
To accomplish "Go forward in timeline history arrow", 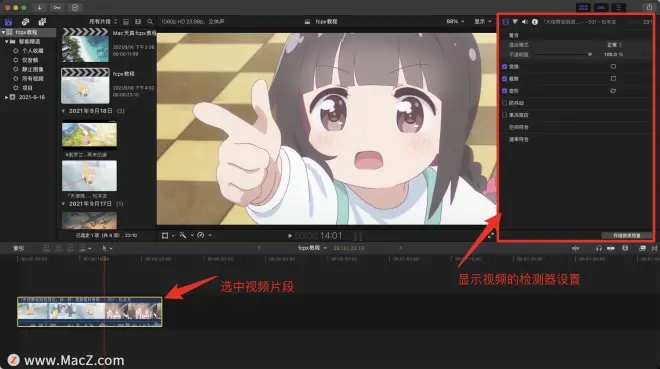I will click(400, 248).
